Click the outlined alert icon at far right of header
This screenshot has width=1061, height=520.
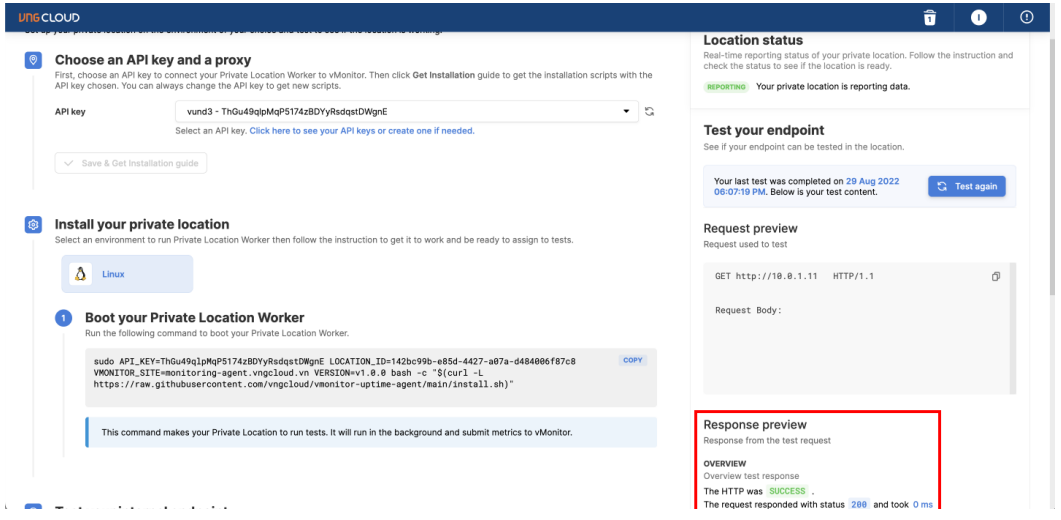coord(1026,17)
